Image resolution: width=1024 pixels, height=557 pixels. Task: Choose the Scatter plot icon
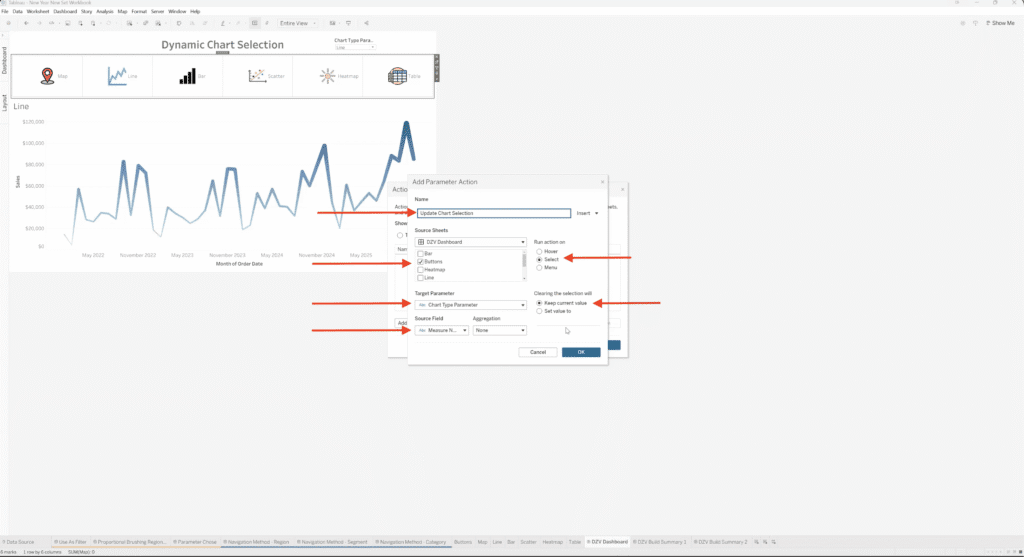[256, 76]
